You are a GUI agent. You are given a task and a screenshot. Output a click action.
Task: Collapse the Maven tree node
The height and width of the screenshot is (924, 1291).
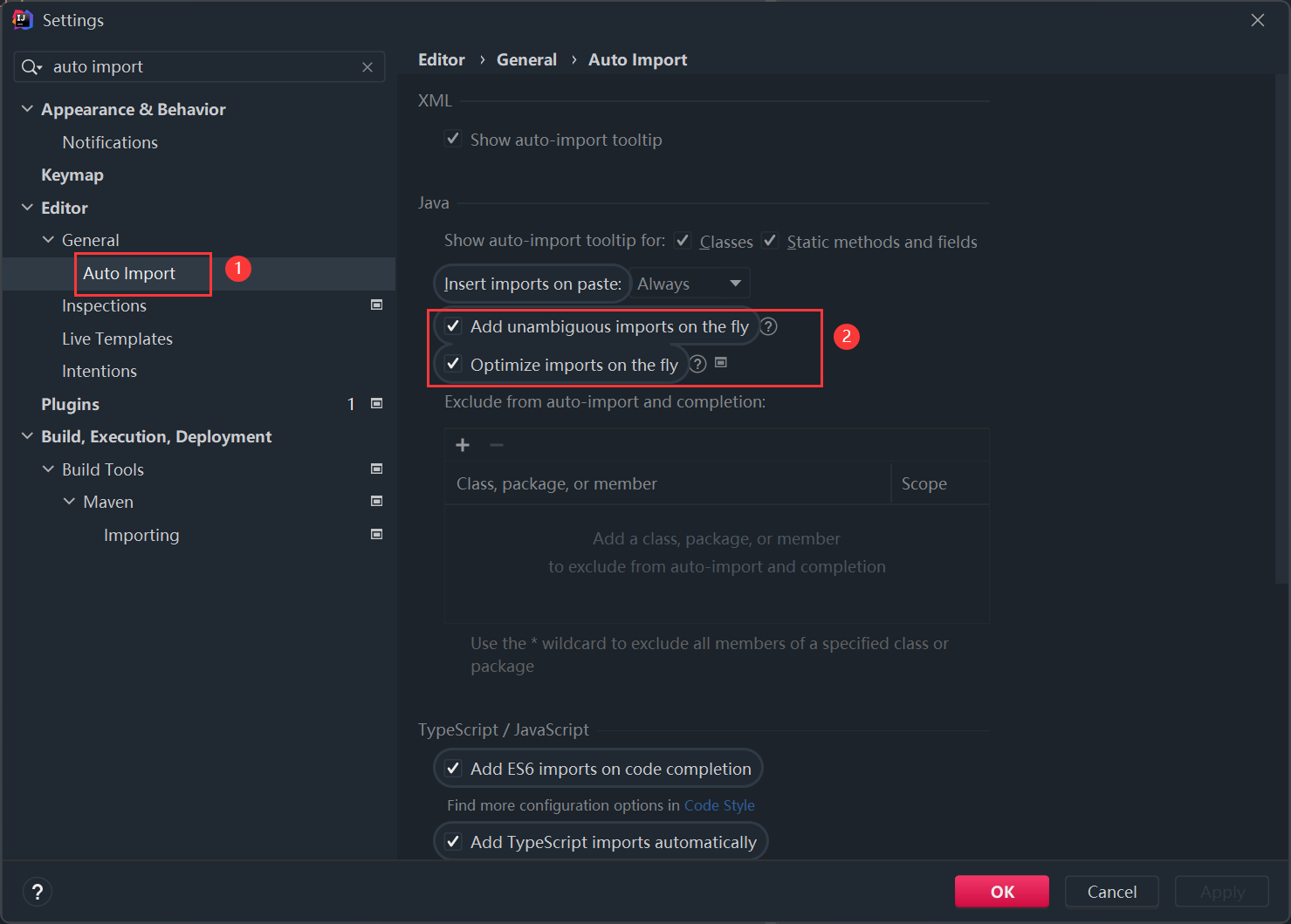[69, 502]
